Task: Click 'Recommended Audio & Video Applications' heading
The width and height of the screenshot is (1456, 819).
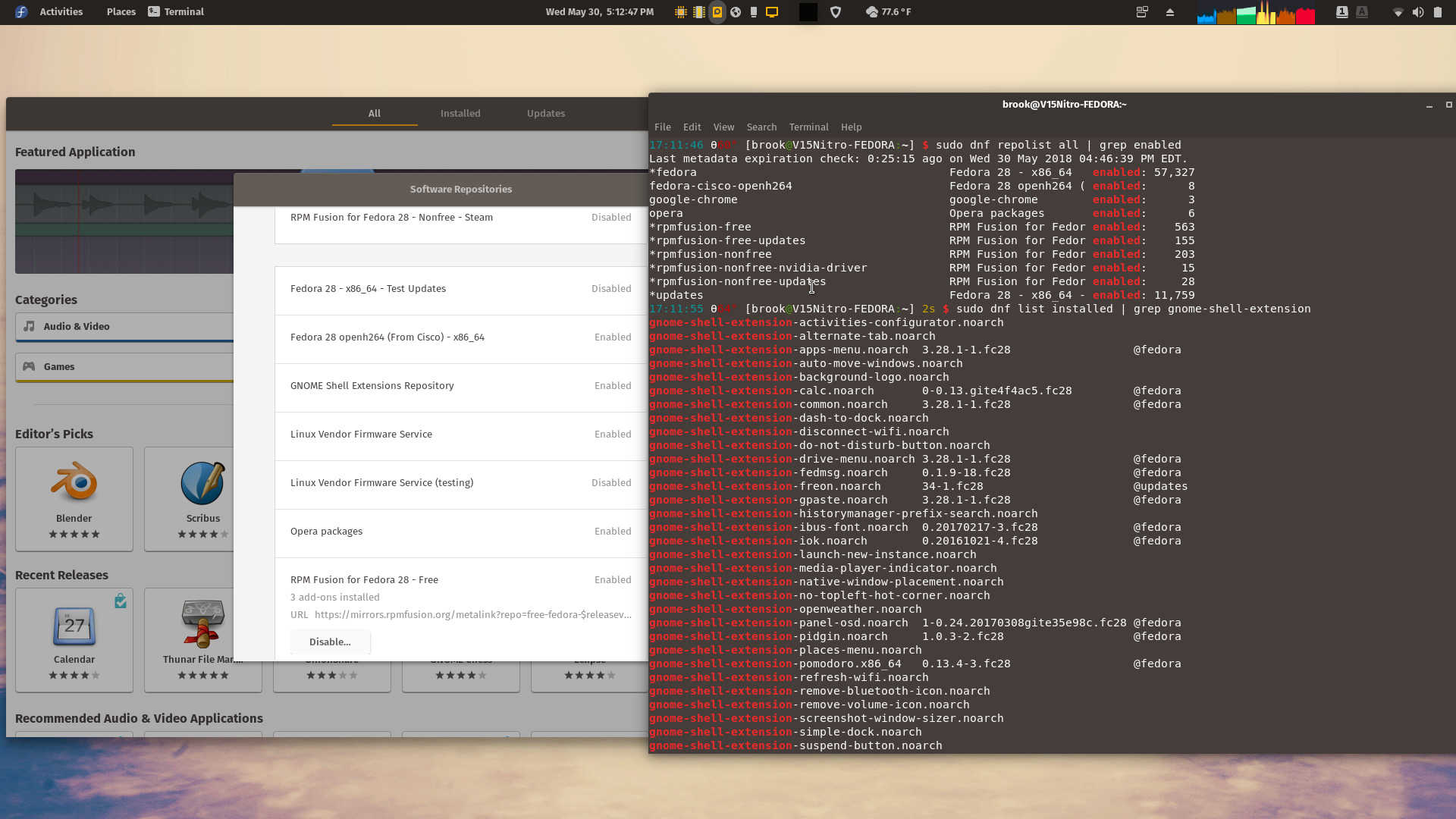Action: coord(139,718)
